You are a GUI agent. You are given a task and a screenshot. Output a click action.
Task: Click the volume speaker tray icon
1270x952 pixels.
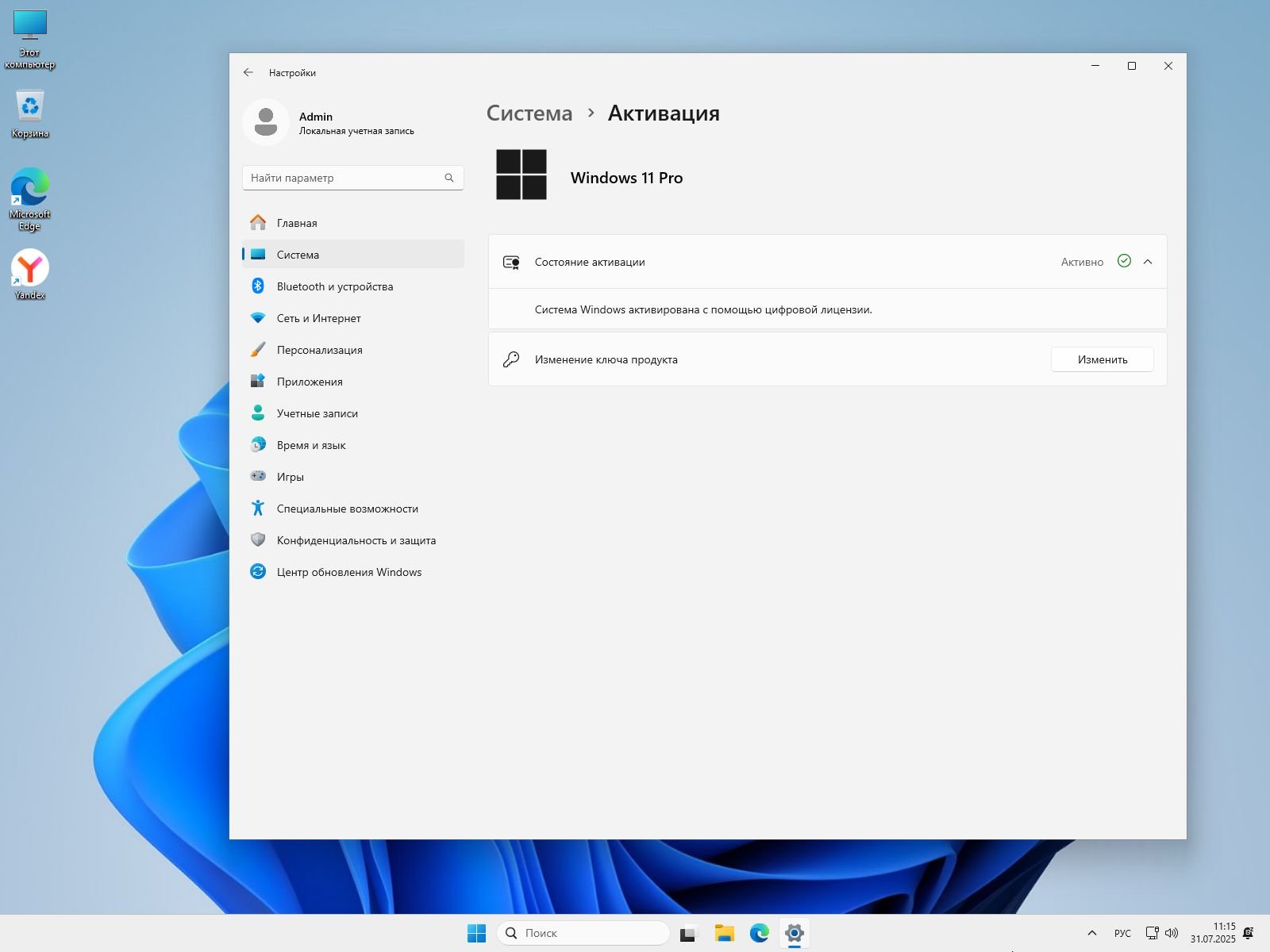(1172, 933)
